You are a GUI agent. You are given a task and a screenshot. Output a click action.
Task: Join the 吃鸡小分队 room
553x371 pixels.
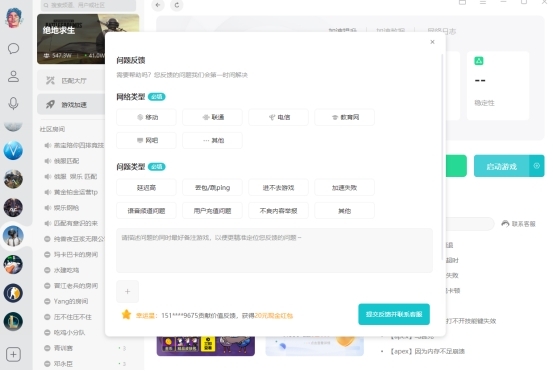tap(69, 332)
